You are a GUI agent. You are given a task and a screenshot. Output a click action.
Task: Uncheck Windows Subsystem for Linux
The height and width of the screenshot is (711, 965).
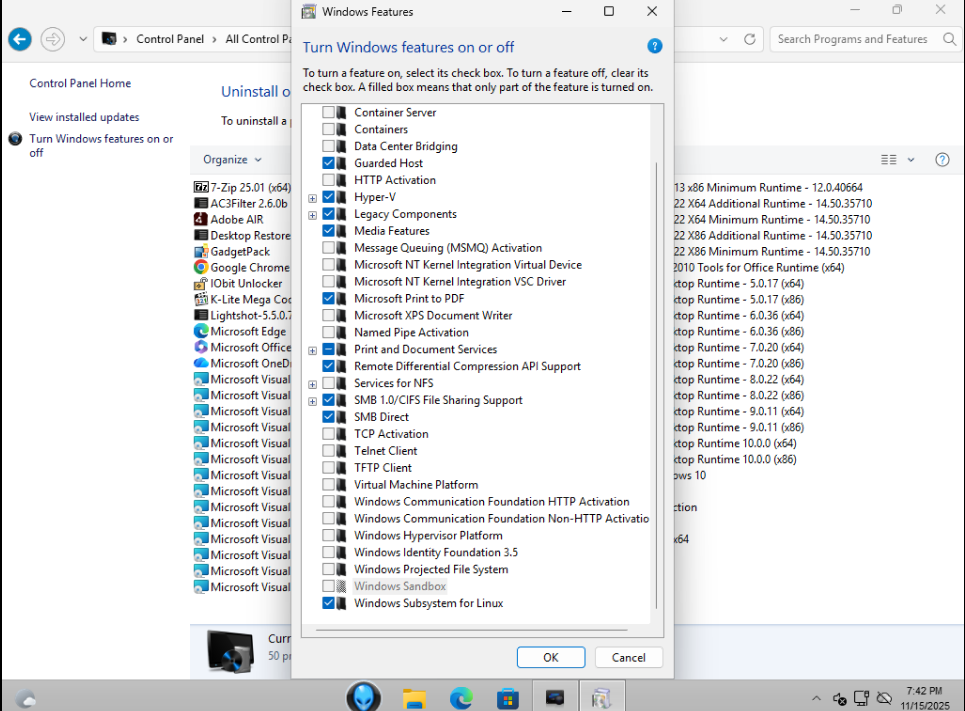coord(328,604)
